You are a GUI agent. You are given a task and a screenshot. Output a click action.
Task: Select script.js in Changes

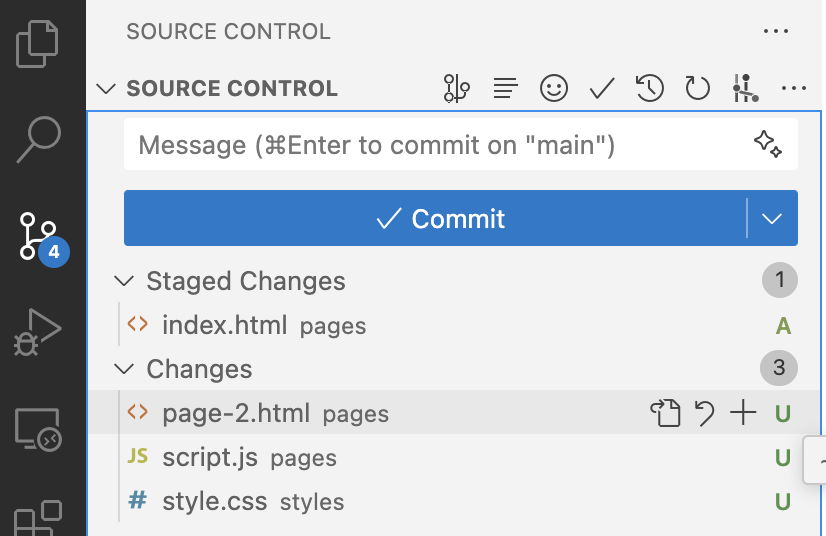454,457
